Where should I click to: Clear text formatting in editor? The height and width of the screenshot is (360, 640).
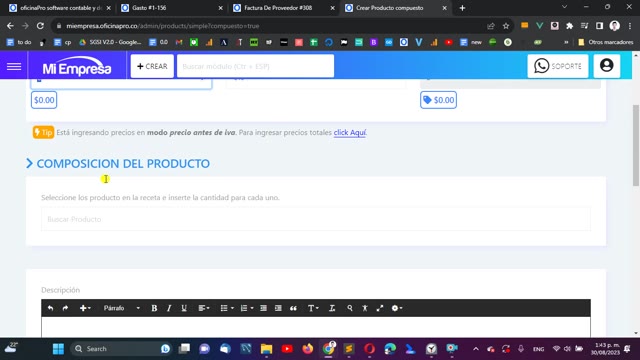(332, 308)
